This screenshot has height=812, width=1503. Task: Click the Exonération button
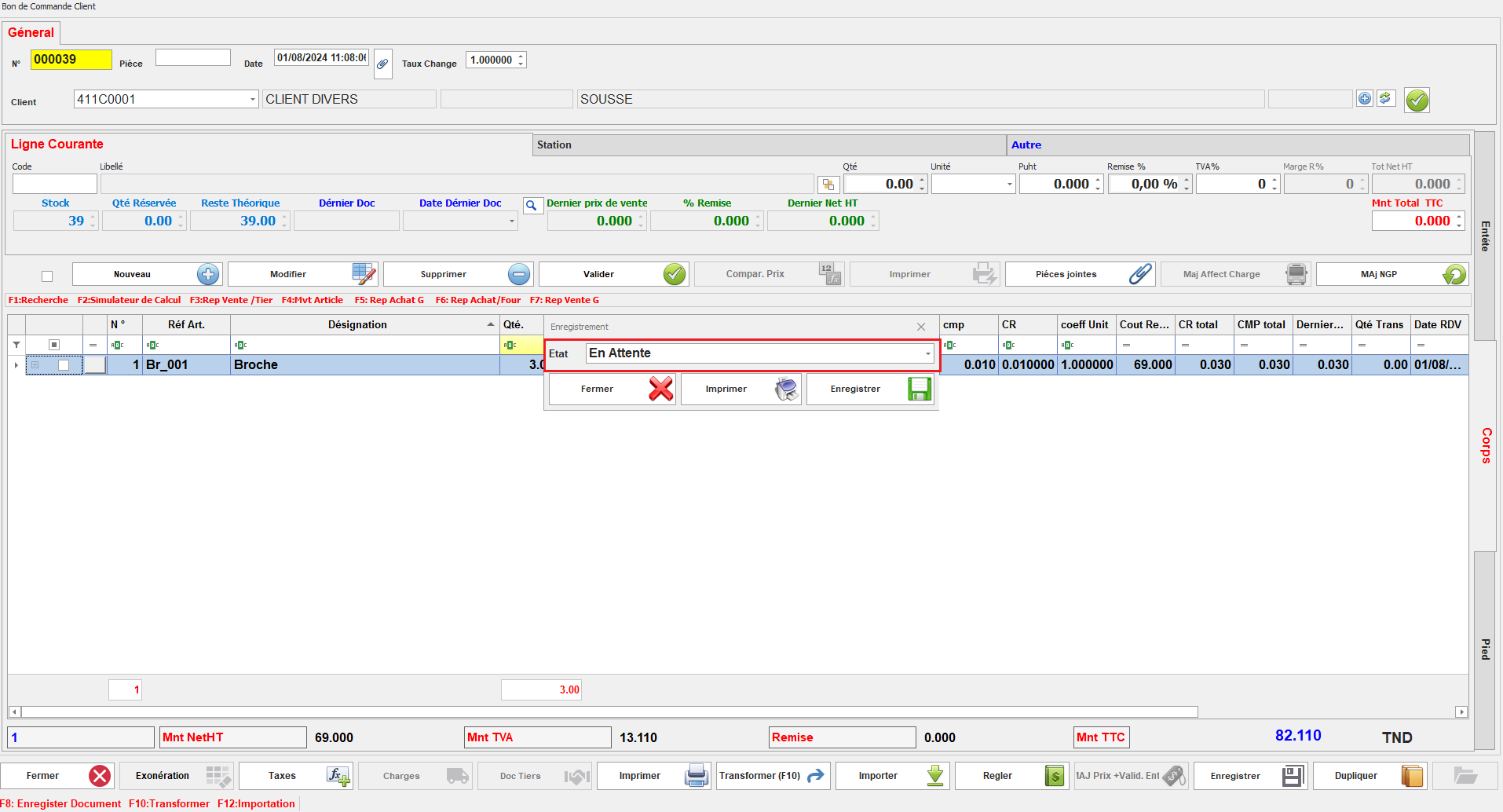point(177,776)
